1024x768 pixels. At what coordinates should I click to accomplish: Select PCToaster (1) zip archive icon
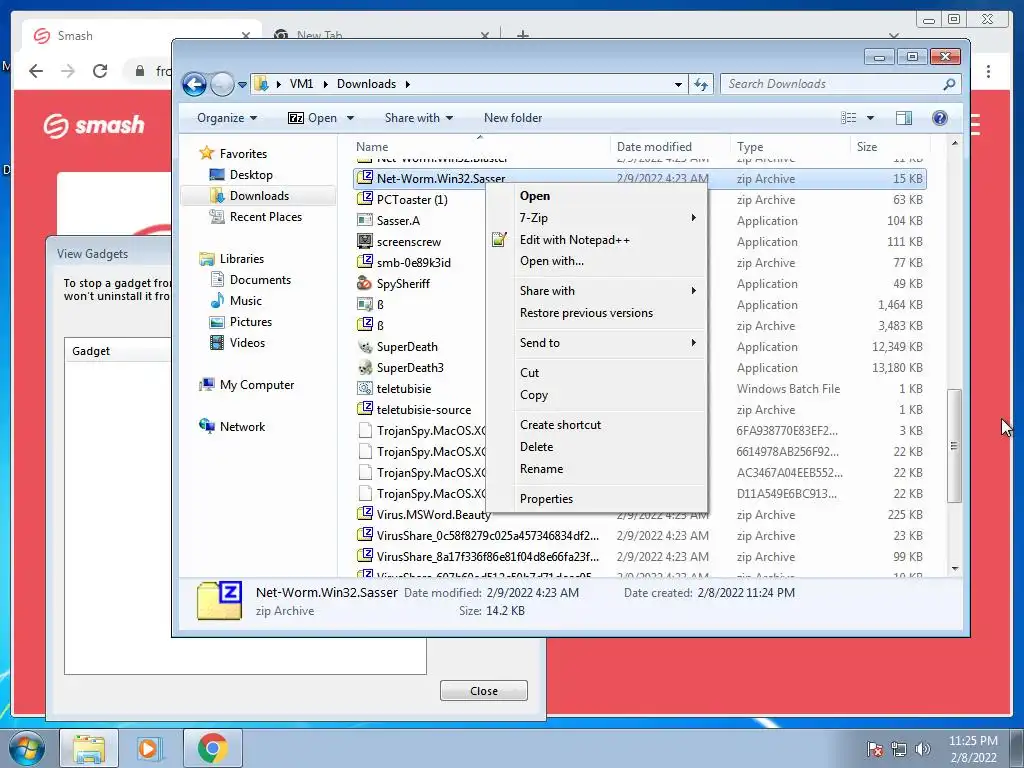(365, 200)
